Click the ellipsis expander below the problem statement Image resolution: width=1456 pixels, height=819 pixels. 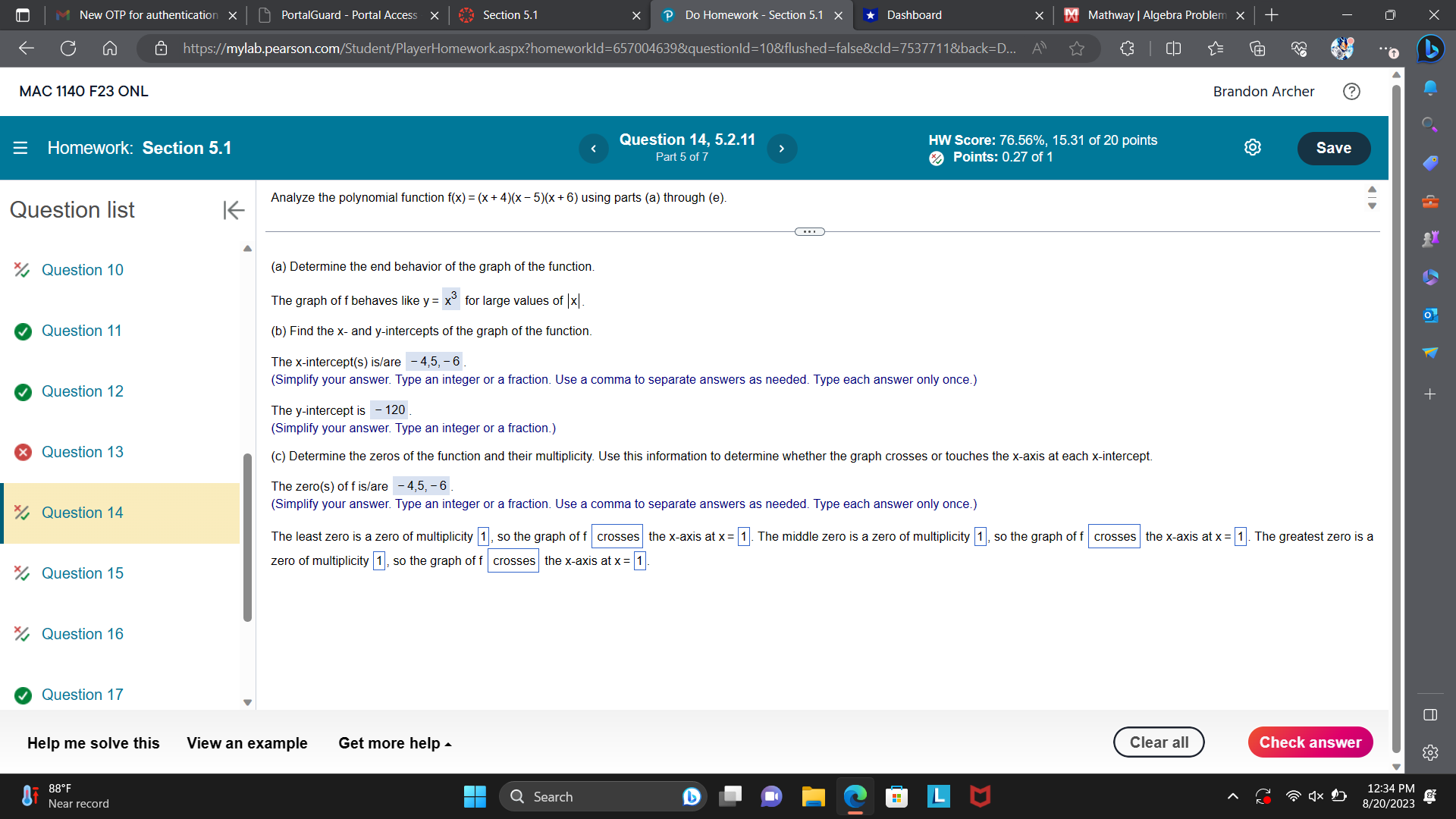(x=808, y=231)
